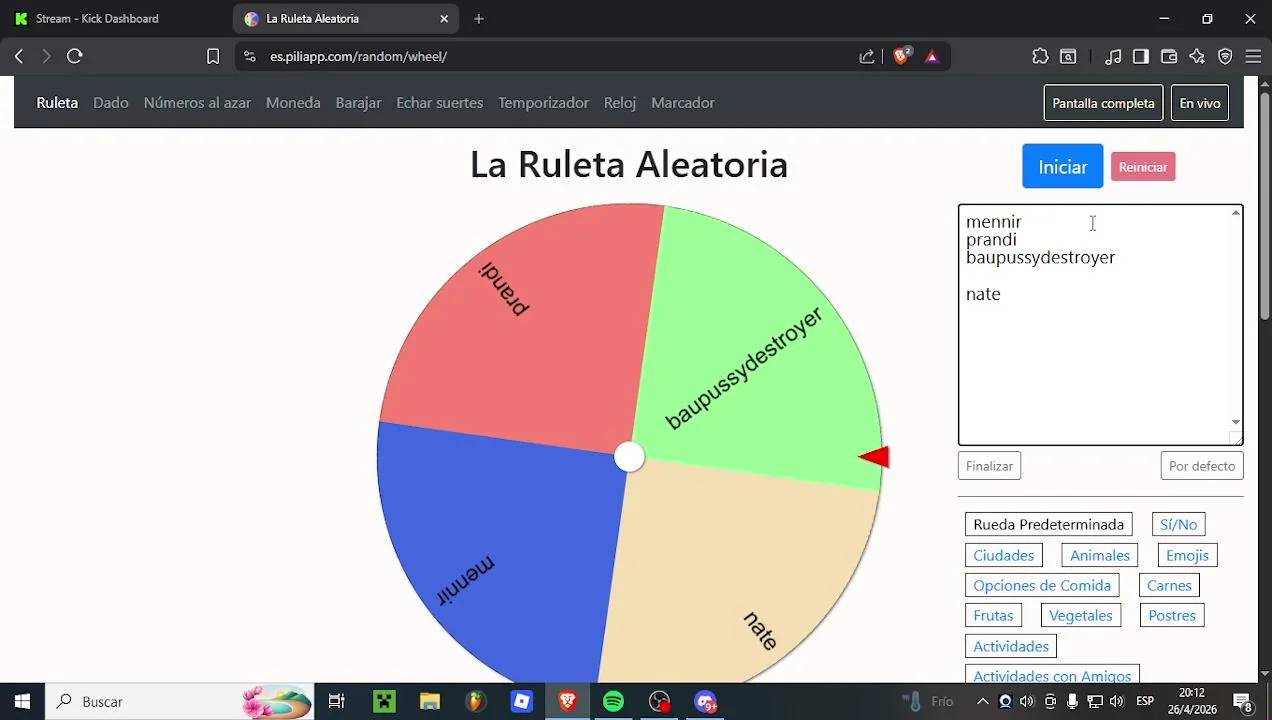Open Brave Rewards triangle icon
The width and height of the screenshot is (1272, 720).
tap(932, 57)
